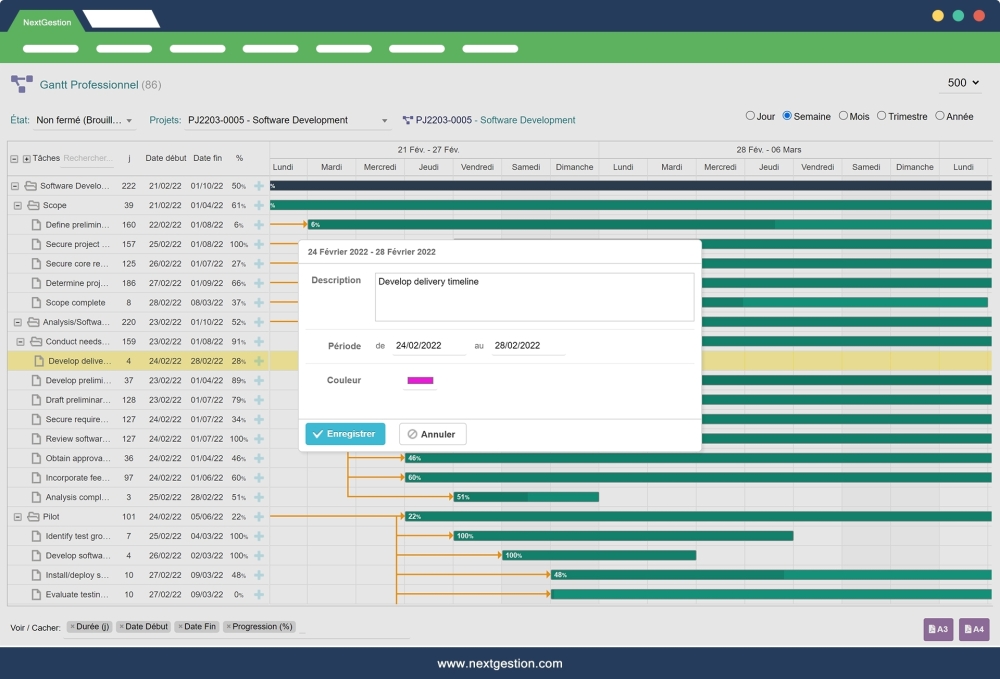Open the add icon next to Pilot row

(259, 517)
